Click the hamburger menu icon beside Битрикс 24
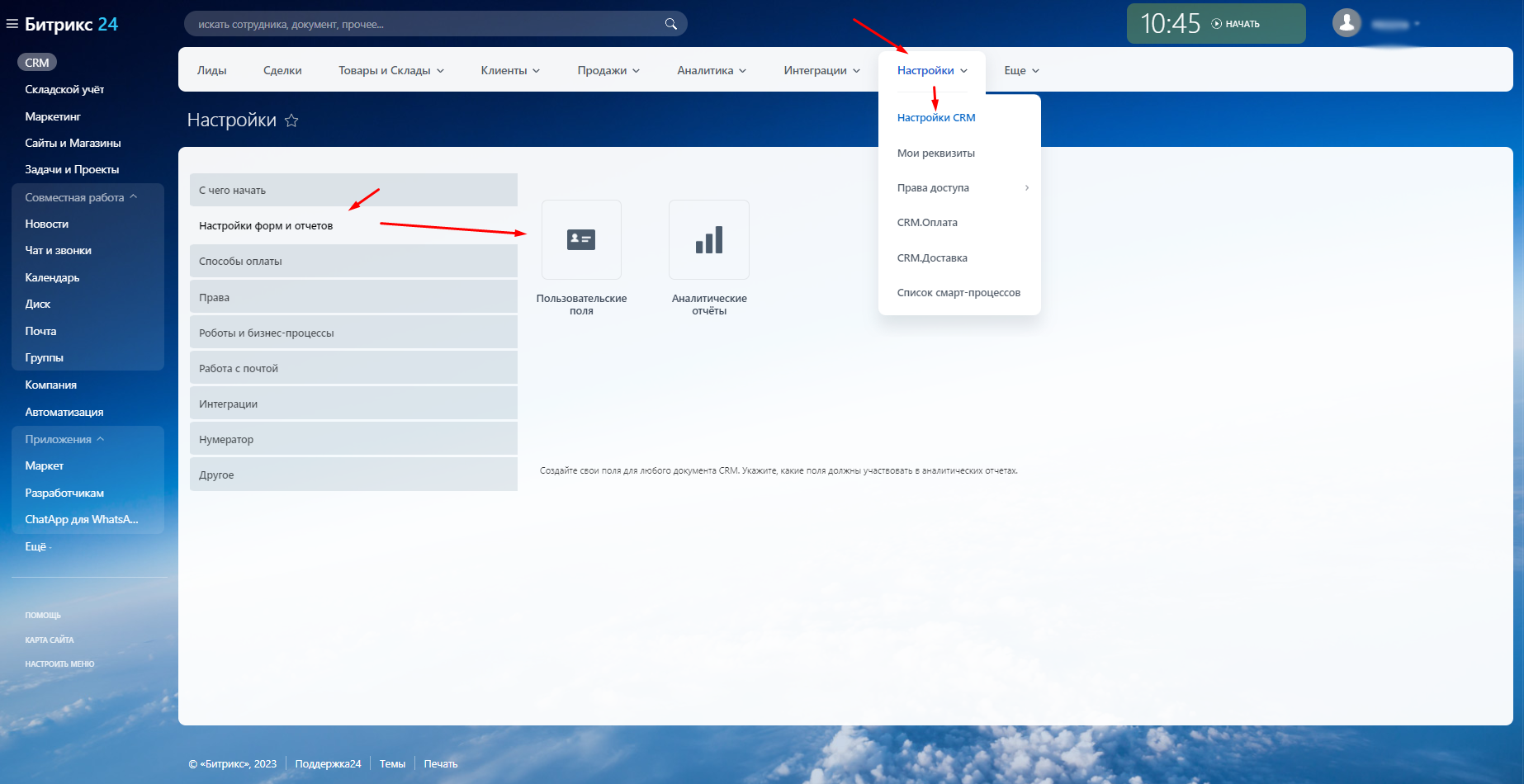Viewport: 1524px width, 784px height. (x=12, y=24)
